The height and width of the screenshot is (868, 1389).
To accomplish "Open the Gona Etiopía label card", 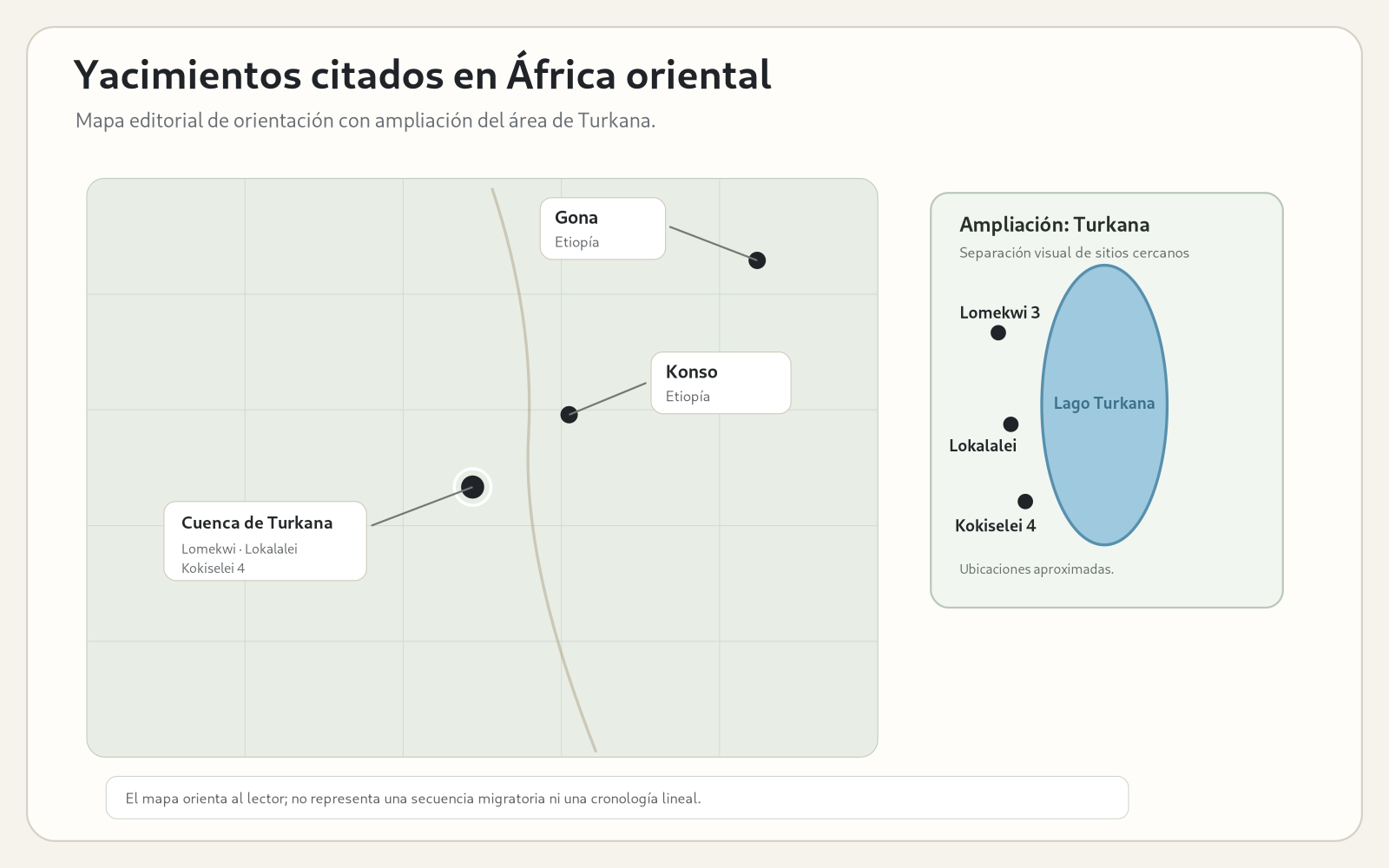I will click(x=602, y=228).
